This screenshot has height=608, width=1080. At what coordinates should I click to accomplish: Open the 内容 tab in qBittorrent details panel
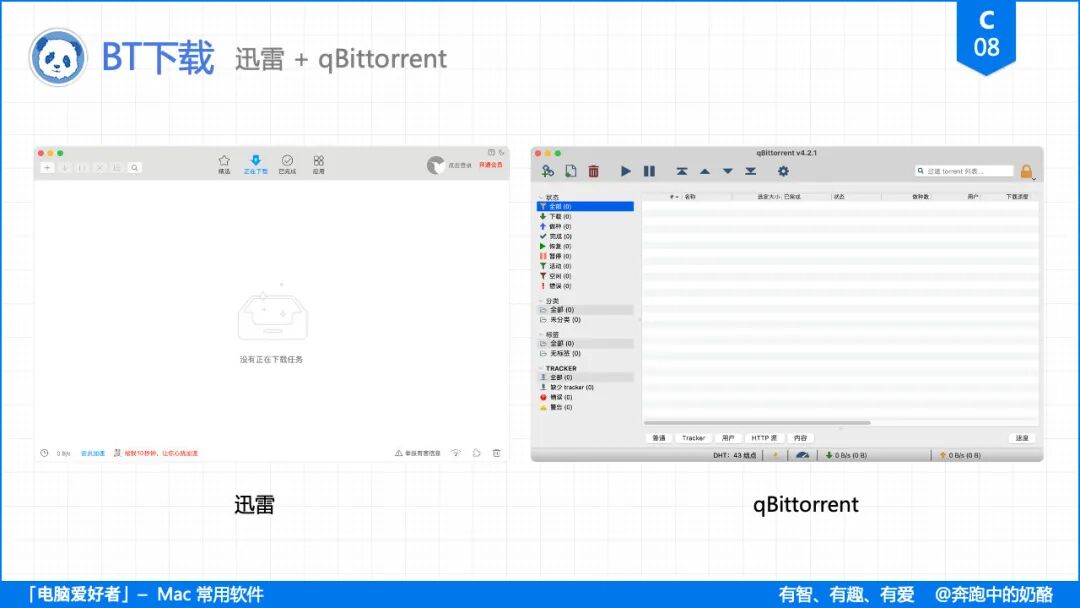[x=800, y=438]
